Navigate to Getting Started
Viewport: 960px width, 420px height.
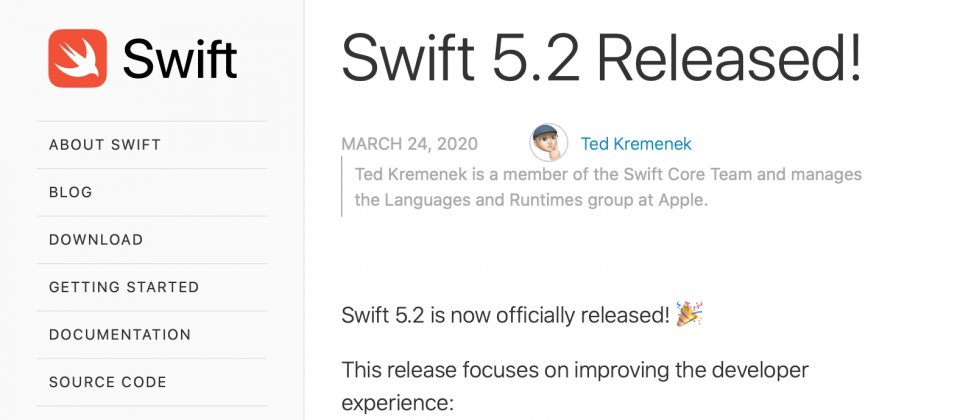124,287
